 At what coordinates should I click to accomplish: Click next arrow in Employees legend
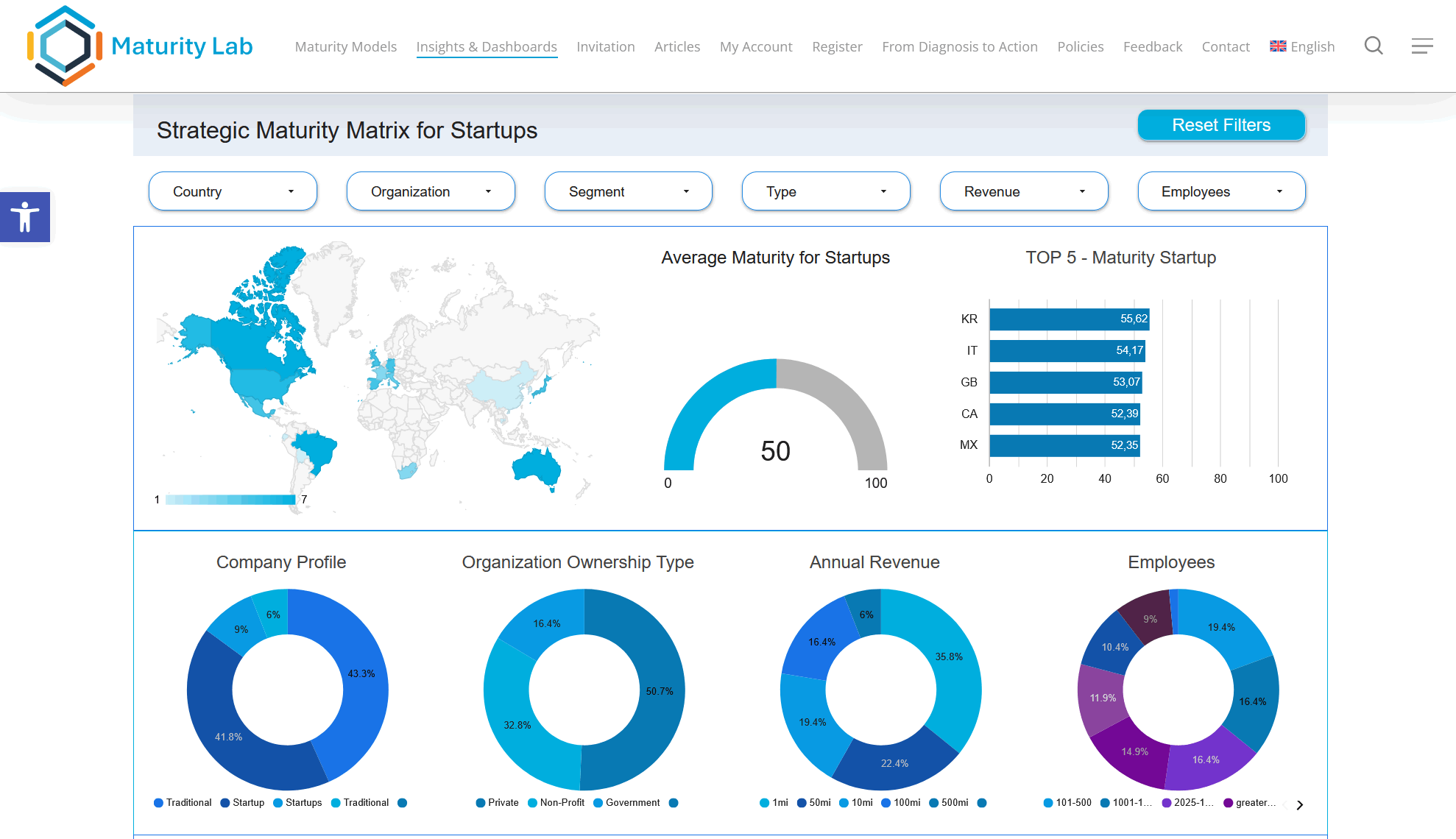coord(1300,804)
